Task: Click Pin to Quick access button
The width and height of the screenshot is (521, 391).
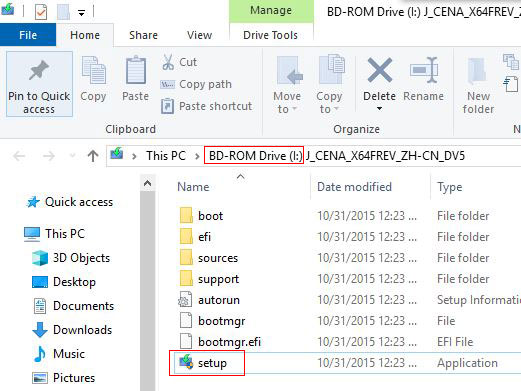Action: click(x=39, y=84)
